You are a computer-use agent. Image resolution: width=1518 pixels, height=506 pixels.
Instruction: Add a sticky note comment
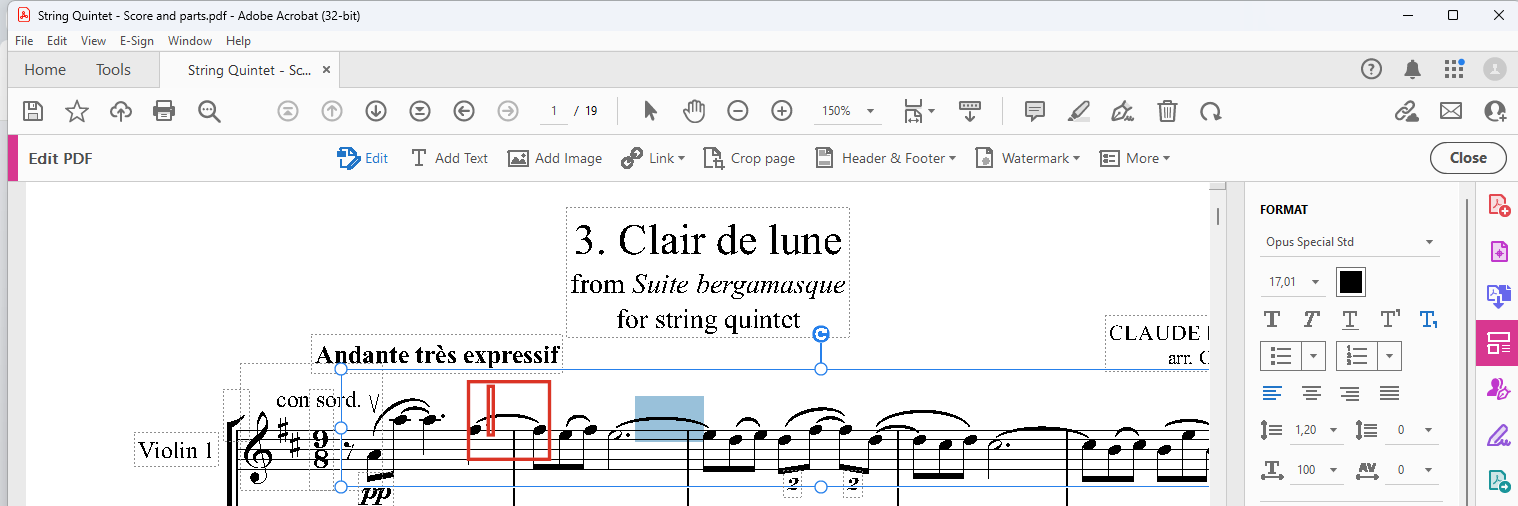1035,111
